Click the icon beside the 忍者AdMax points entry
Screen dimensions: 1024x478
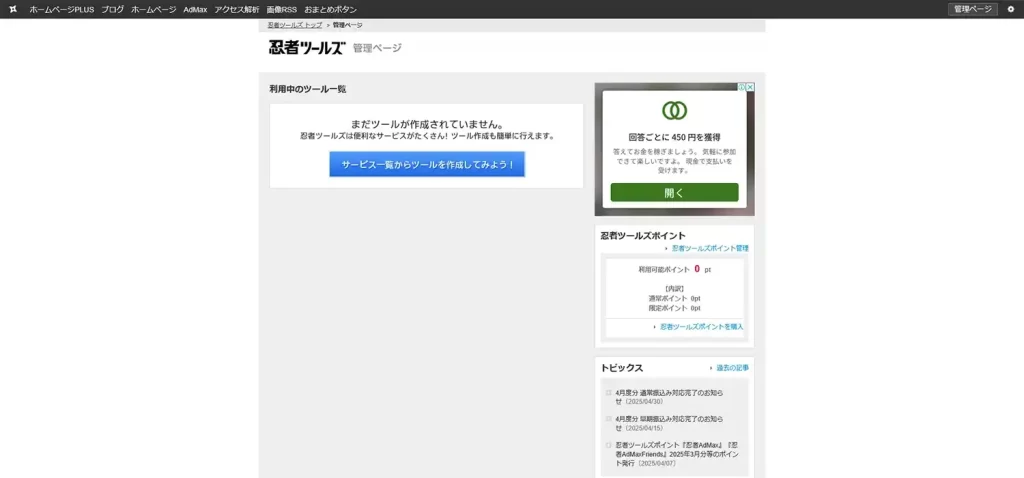coord(608,445)
